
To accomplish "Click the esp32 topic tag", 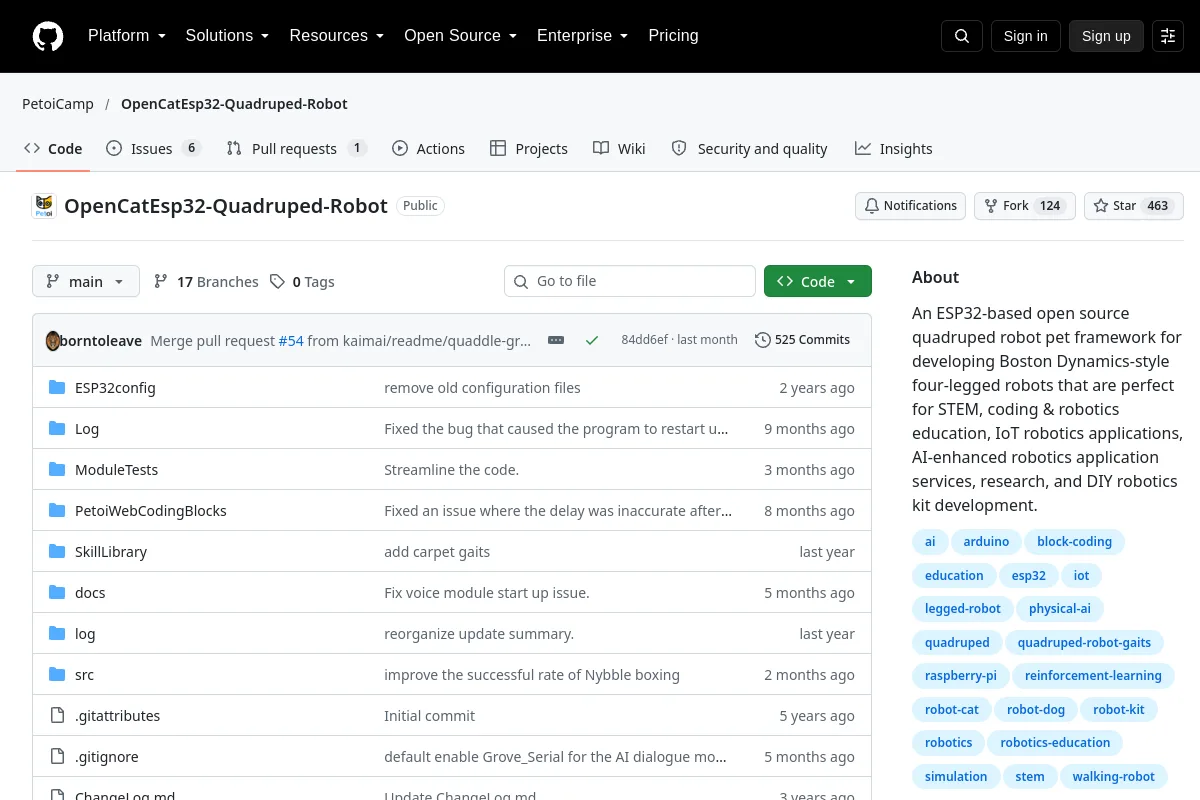I will click(1029, 575).
